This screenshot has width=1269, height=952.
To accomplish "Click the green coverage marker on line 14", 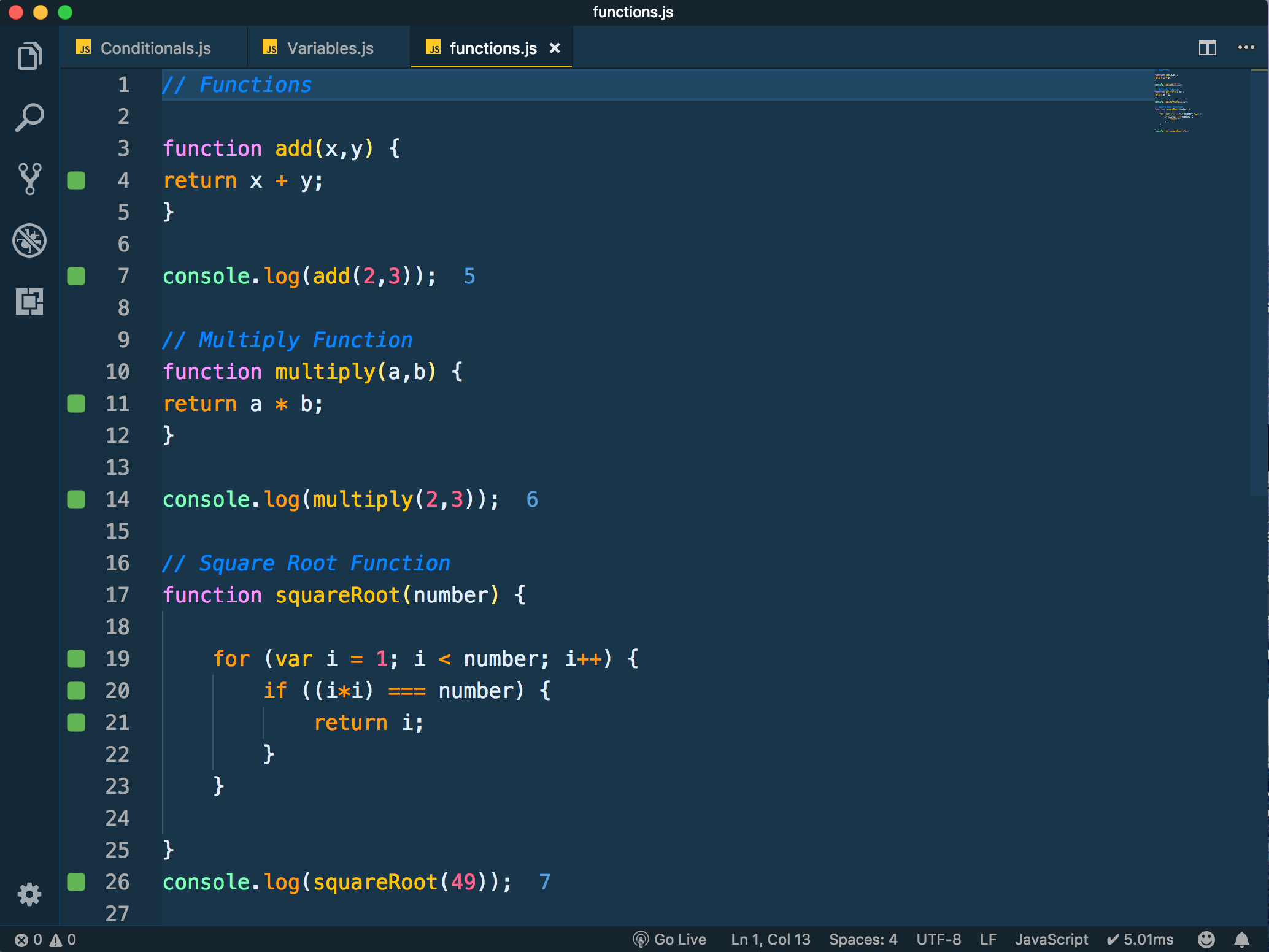I will pos(76,499).
